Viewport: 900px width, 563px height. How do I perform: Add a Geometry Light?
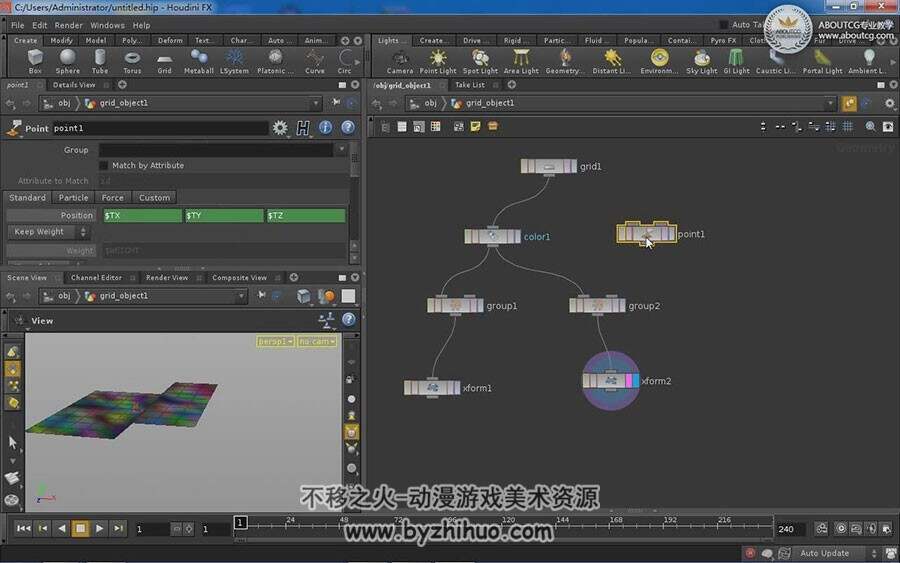(565, 61)
